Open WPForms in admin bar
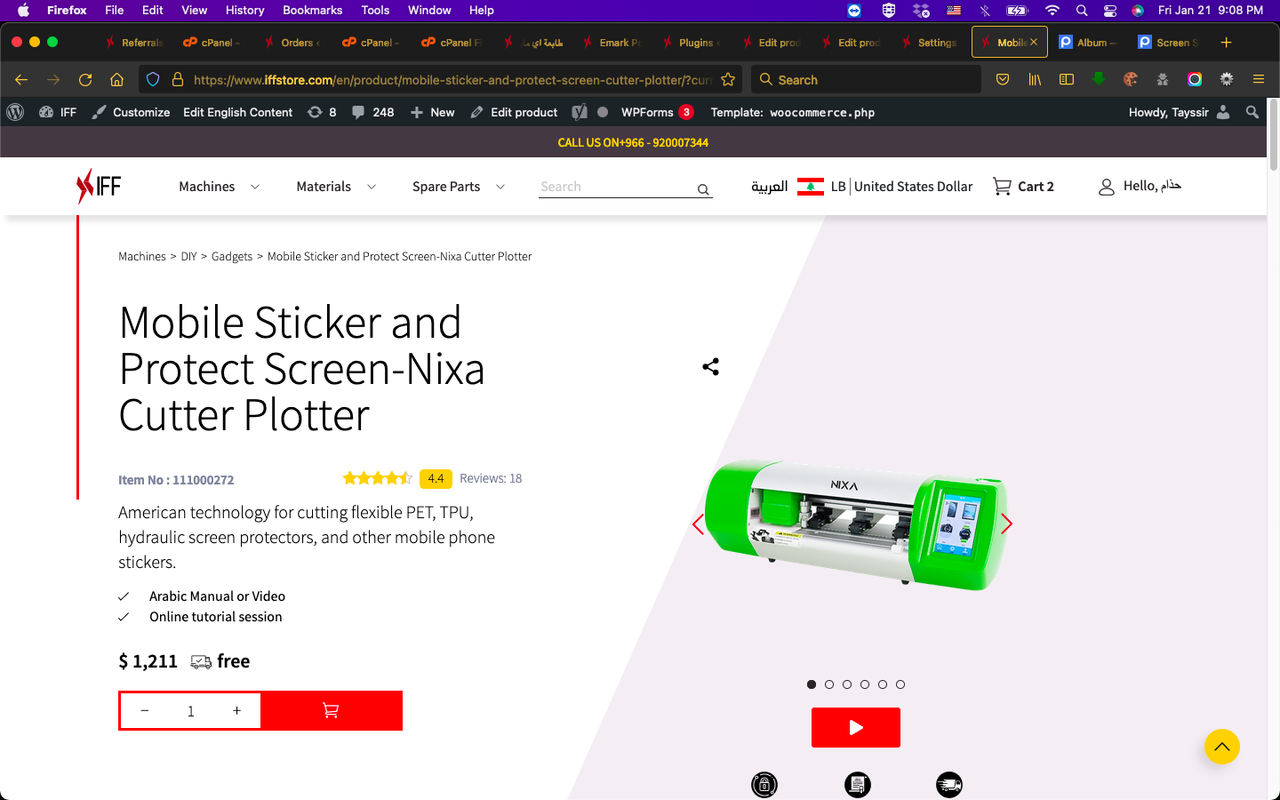Viewport: 1280px width, 800px height. point(657,112)
